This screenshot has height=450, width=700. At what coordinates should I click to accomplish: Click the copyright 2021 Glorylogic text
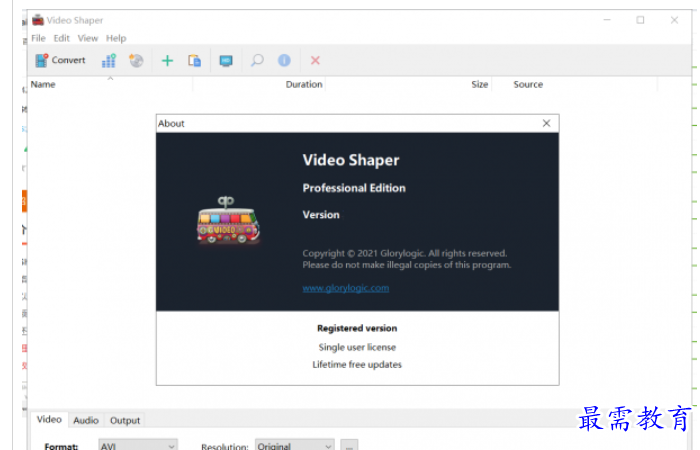click(404, 253)
